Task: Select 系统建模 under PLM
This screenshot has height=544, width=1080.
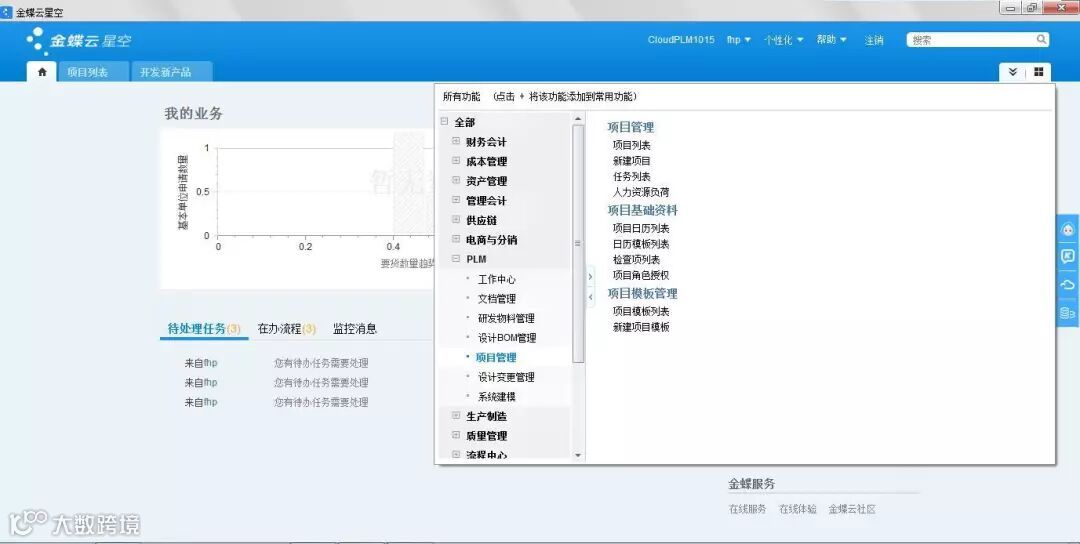Action: pyautogui.click(x=497, y=397)
